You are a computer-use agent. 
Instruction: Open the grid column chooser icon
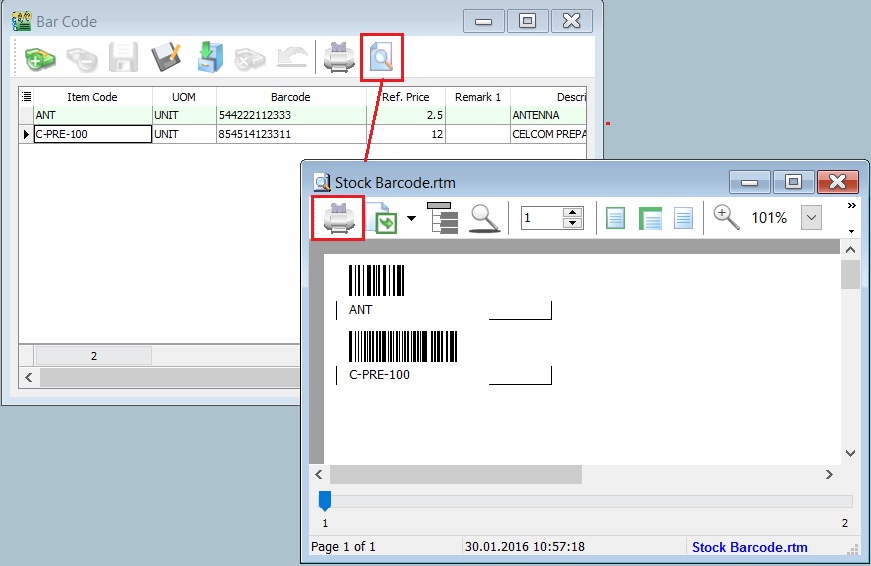pos(27,97)
